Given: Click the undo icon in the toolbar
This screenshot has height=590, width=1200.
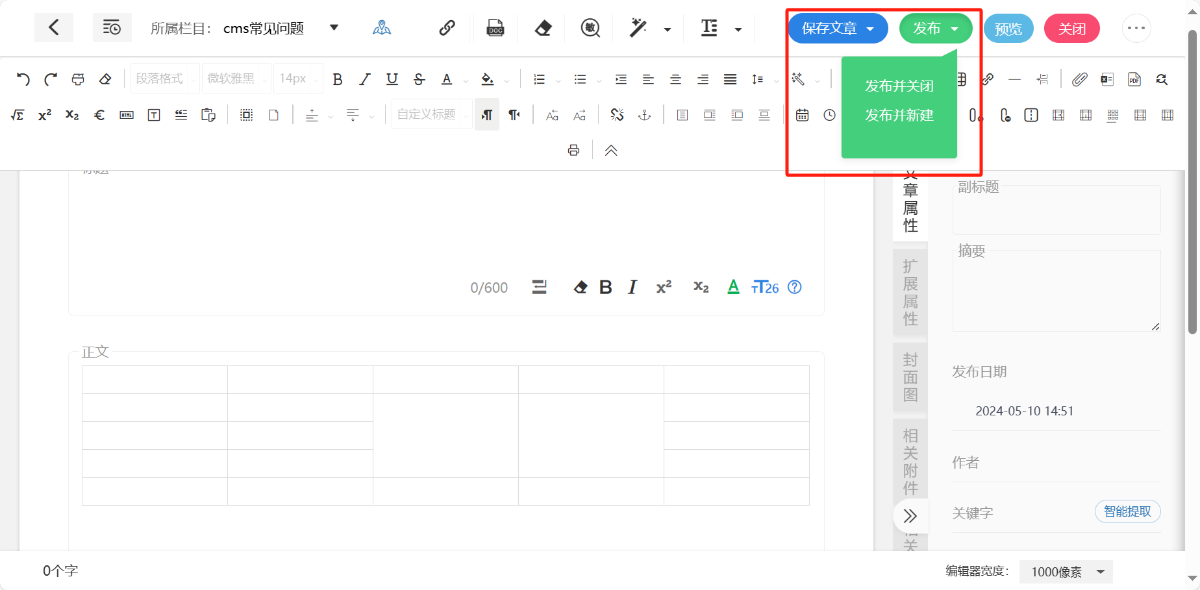Looking at the screenshot, I should coord(23,79).
